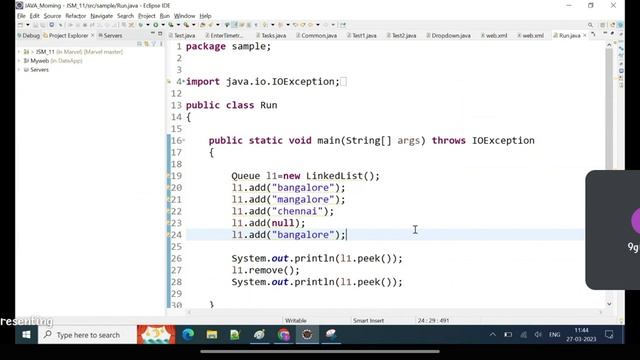Viewport: 640px width, 360px height.
Task: Click the Project Explorer filter icon
Action: click(153, 44)
